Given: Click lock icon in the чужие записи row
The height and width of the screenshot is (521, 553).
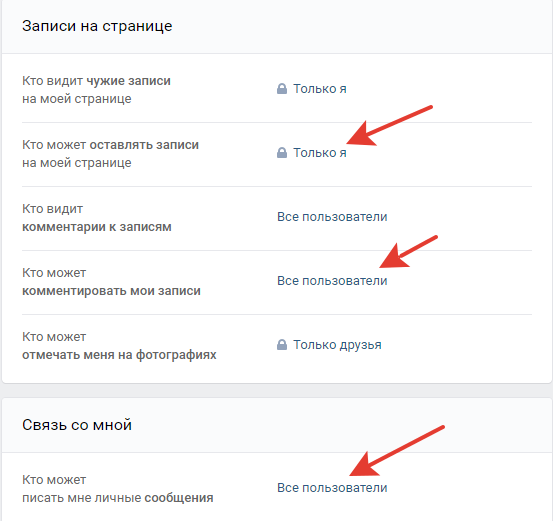Looking at the screenshot, I should coord(282,89).
